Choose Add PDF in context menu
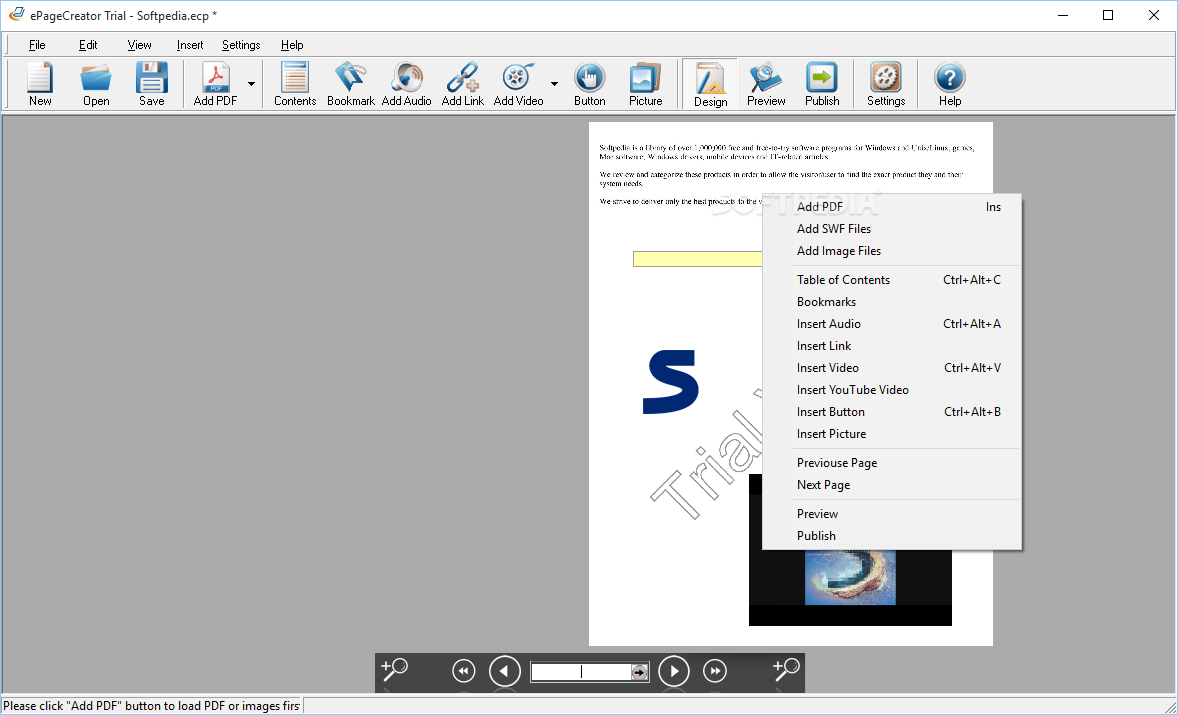This screenshot has height=715, width=1178. (892, 207)
